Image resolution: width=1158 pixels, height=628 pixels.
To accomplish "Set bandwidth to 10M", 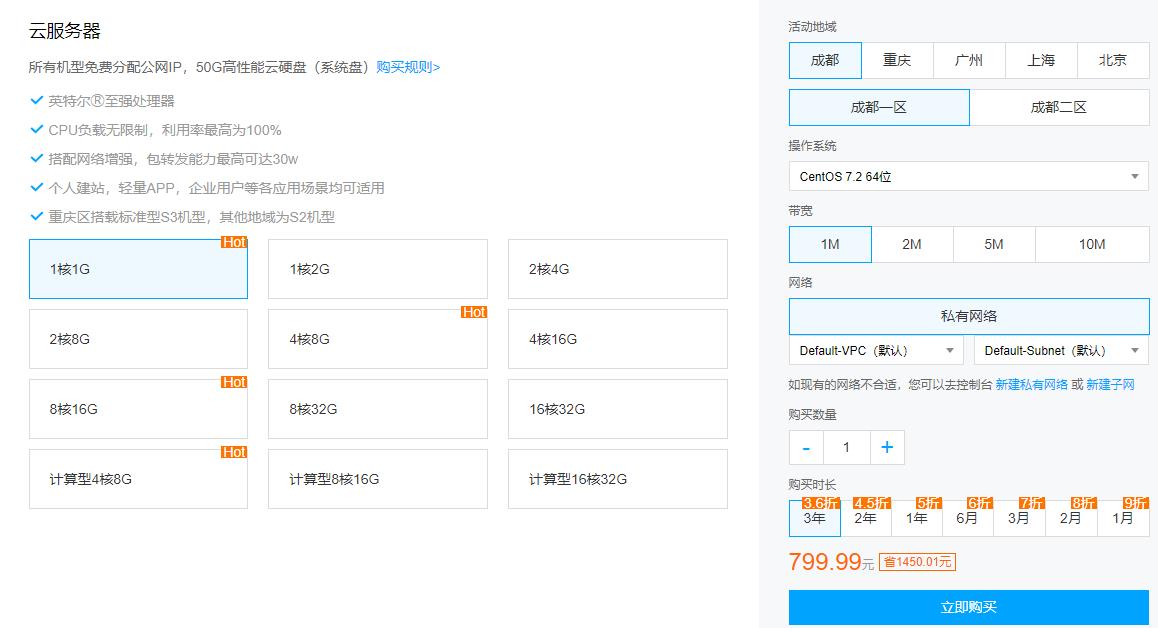I will [1092, 245].
